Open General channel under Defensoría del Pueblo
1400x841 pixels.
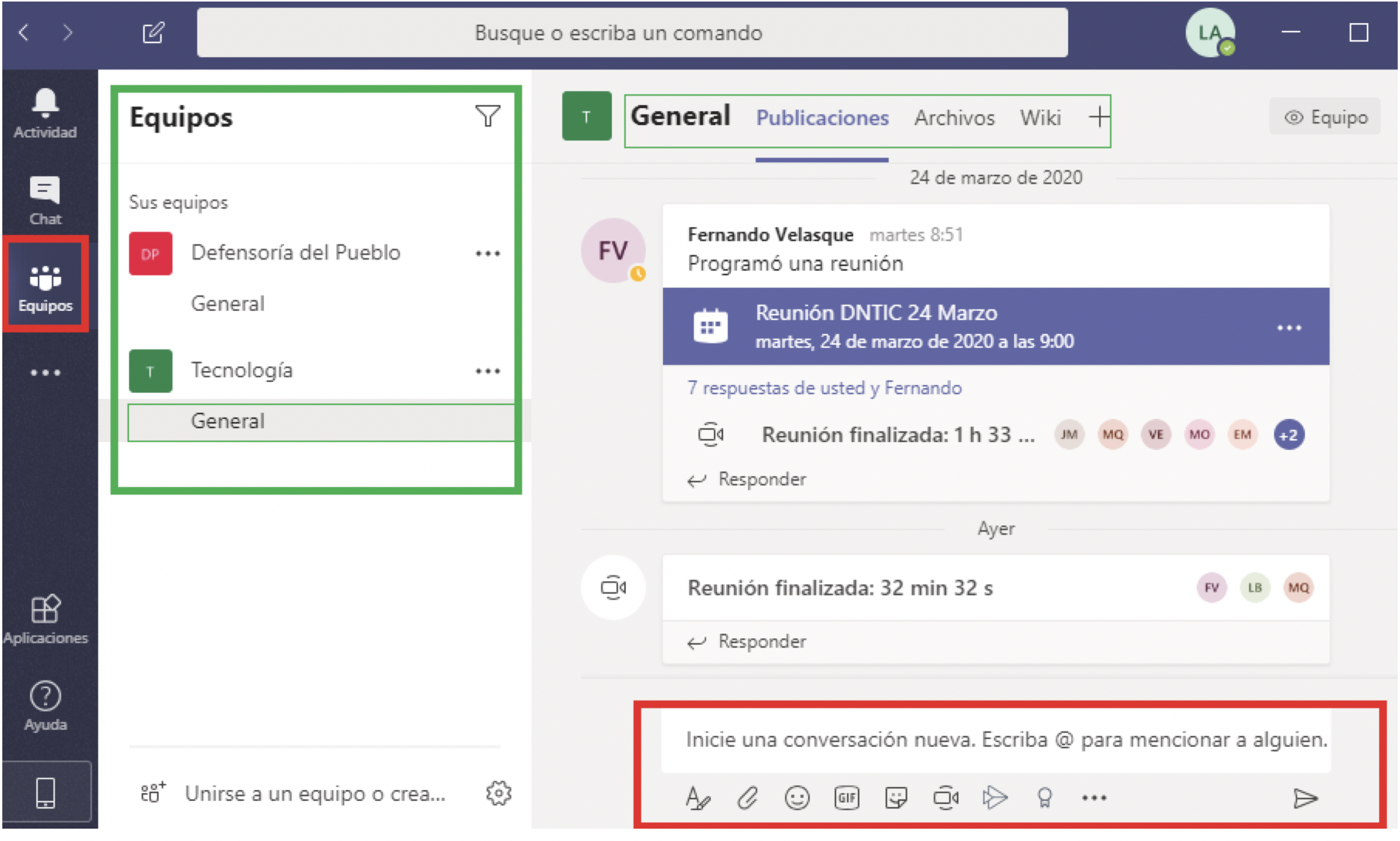[x=228, y=304]
